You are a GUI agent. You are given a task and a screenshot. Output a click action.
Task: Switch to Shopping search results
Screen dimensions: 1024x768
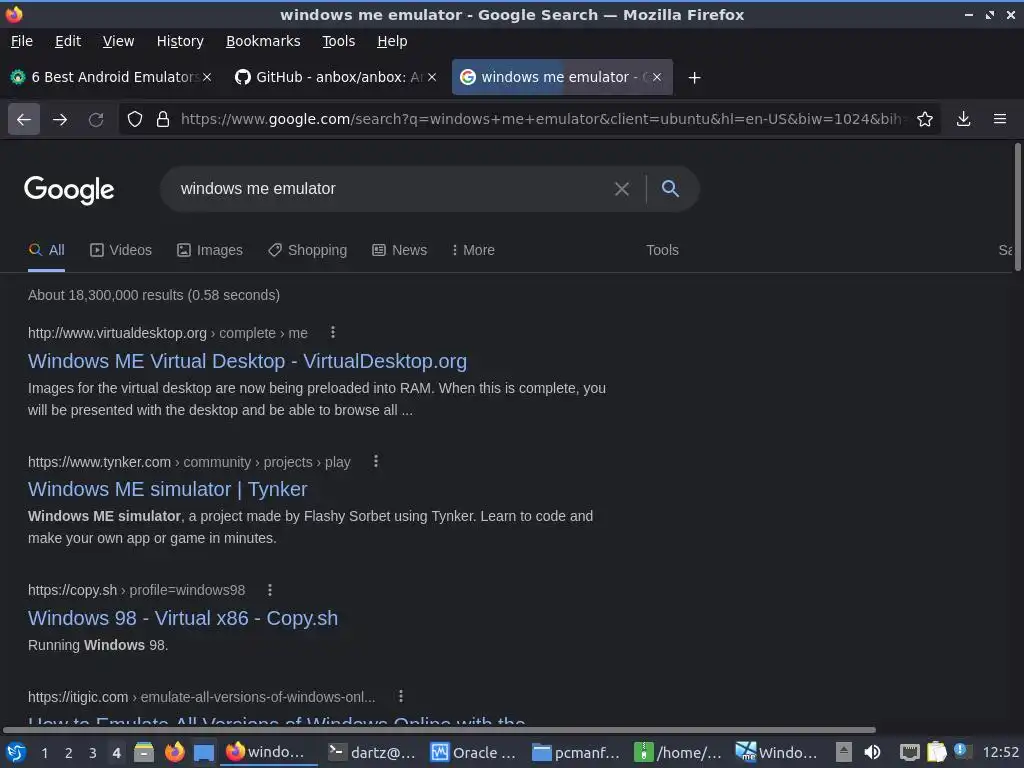(308, 250)
